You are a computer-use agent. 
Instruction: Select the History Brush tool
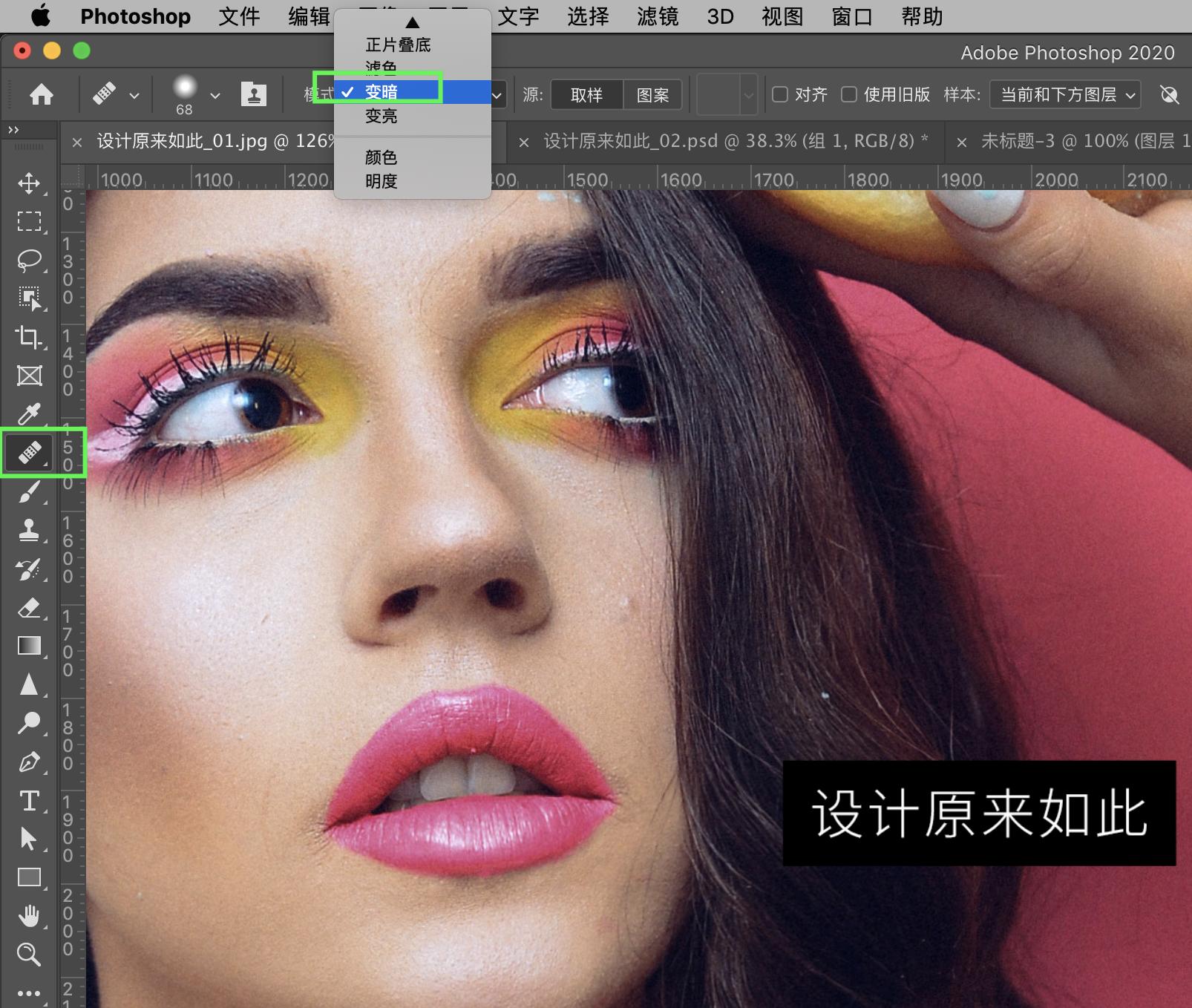[29, 569]
